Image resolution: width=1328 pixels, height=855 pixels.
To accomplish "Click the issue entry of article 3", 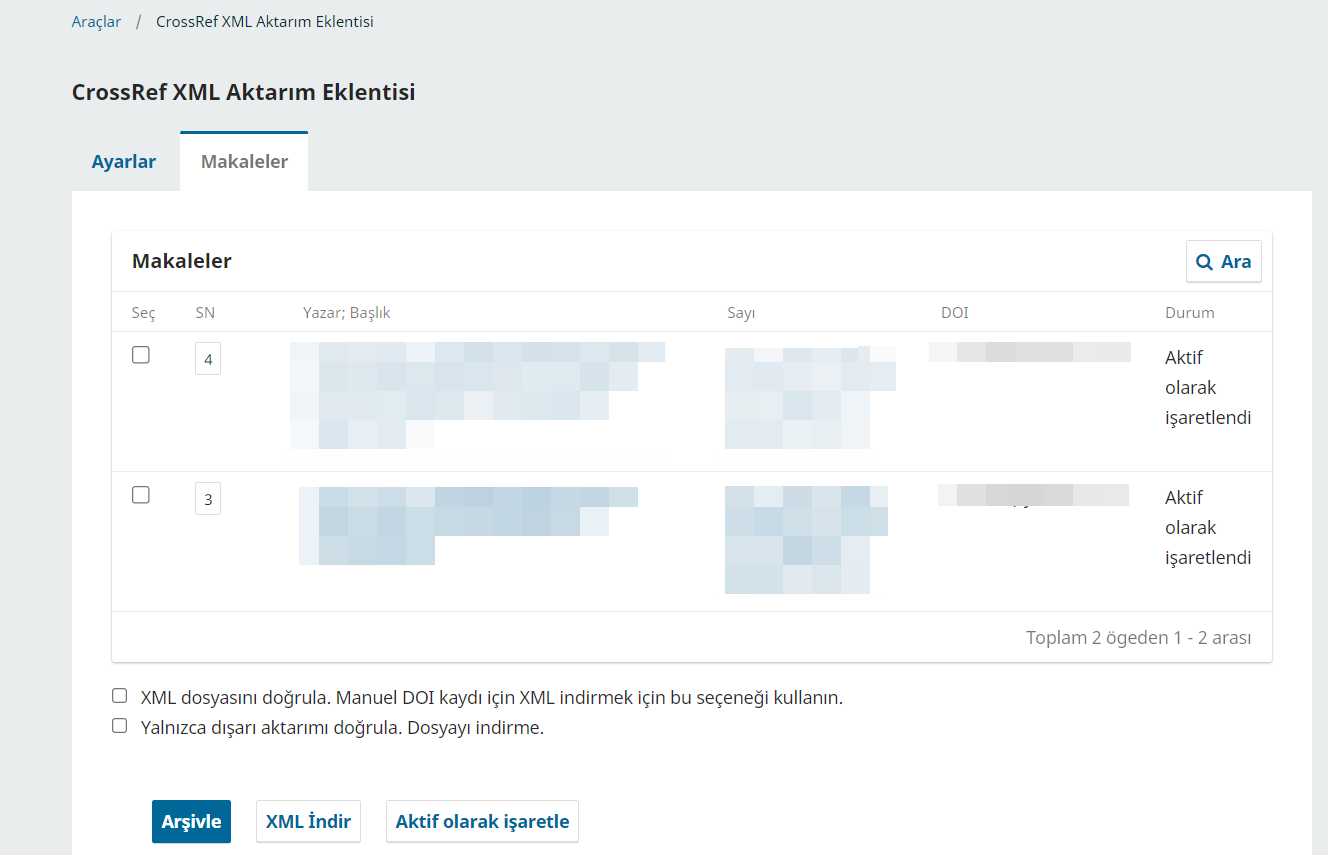I will click(x=806, y=540).
